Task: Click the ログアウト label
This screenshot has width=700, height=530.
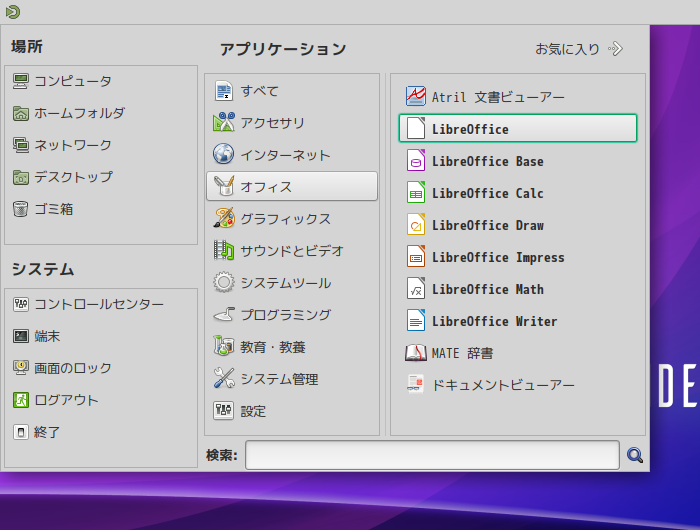Action: pyautogui.click(x=66, y=400)
